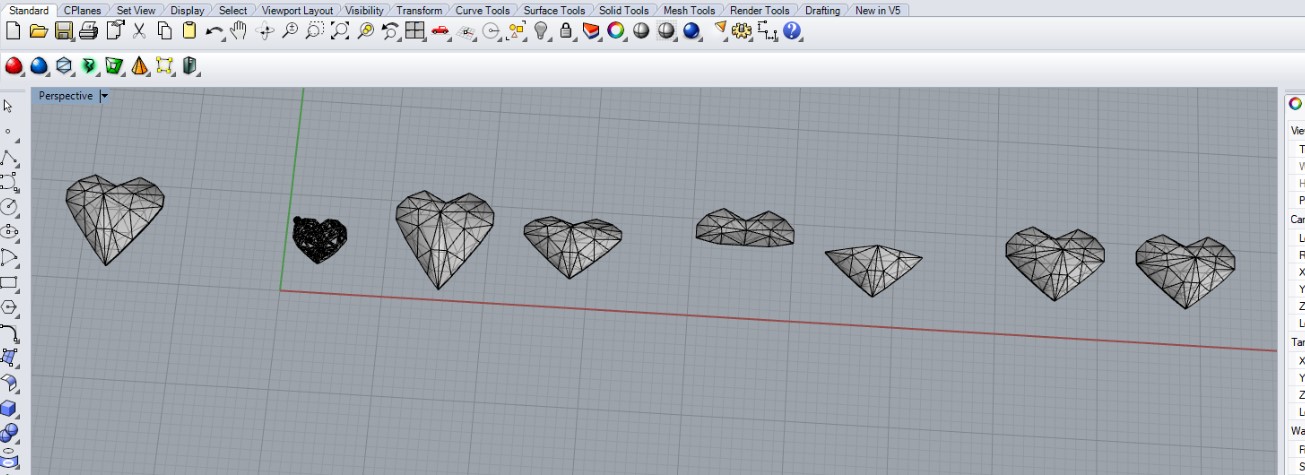The image size is (1305, 475).
Task: Open a file with the folder icon
Action: [39, 31]
